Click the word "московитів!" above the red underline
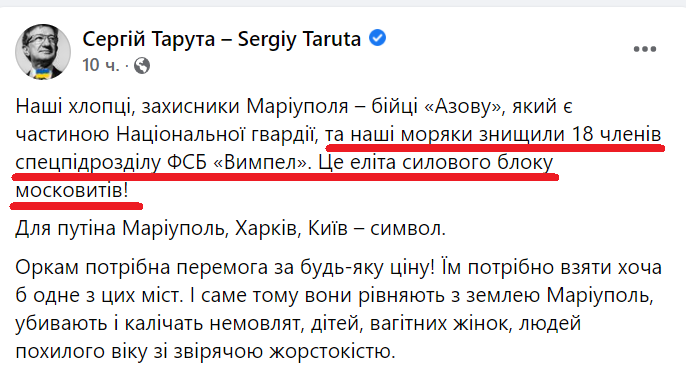 [72, 190]
